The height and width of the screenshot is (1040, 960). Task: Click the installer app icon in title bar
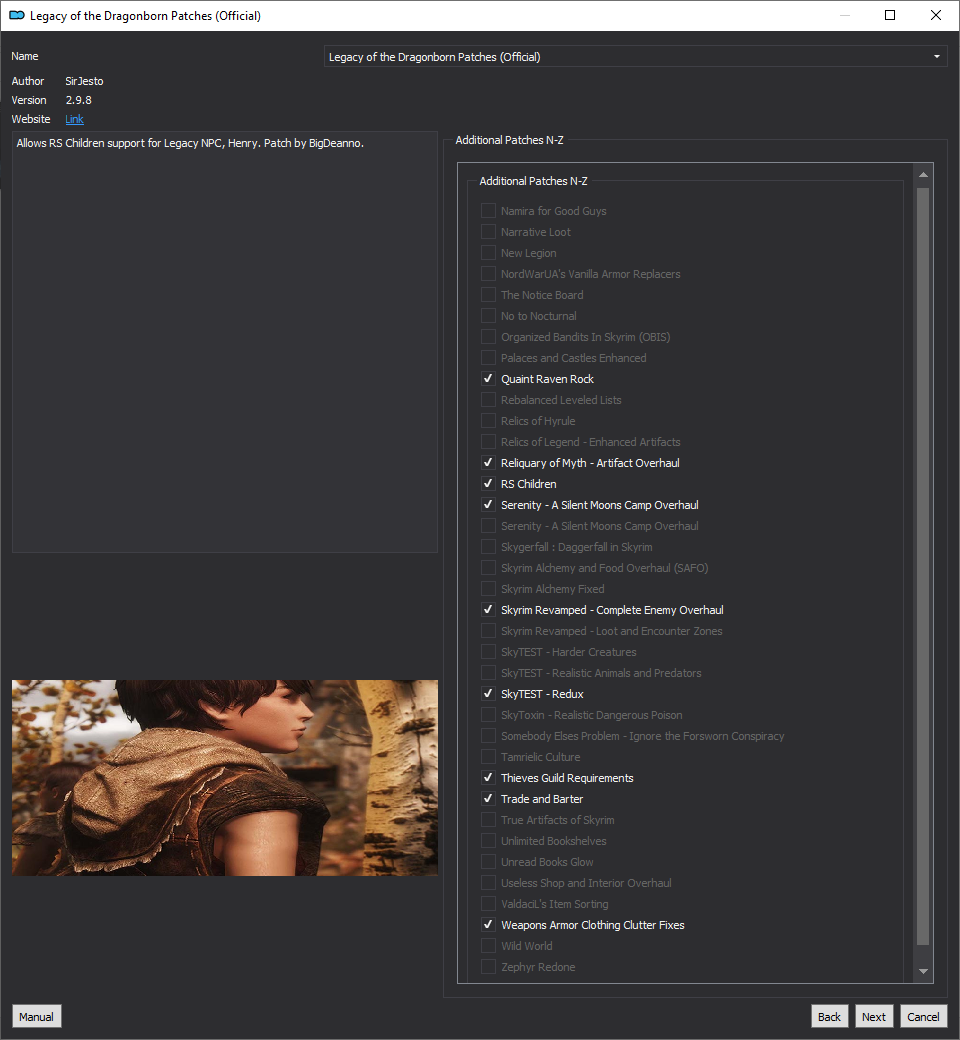17,15
